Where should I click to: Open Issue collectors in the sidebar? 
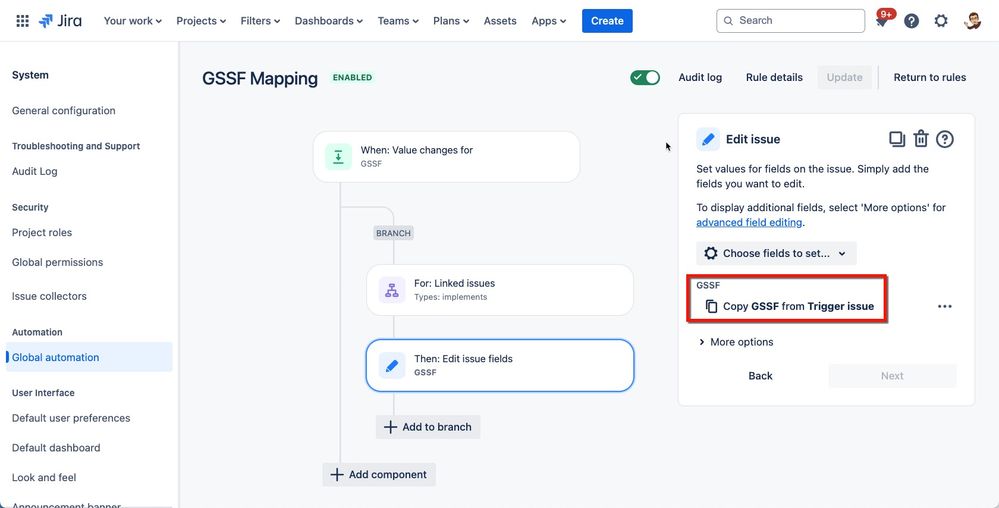pos(49,296)
